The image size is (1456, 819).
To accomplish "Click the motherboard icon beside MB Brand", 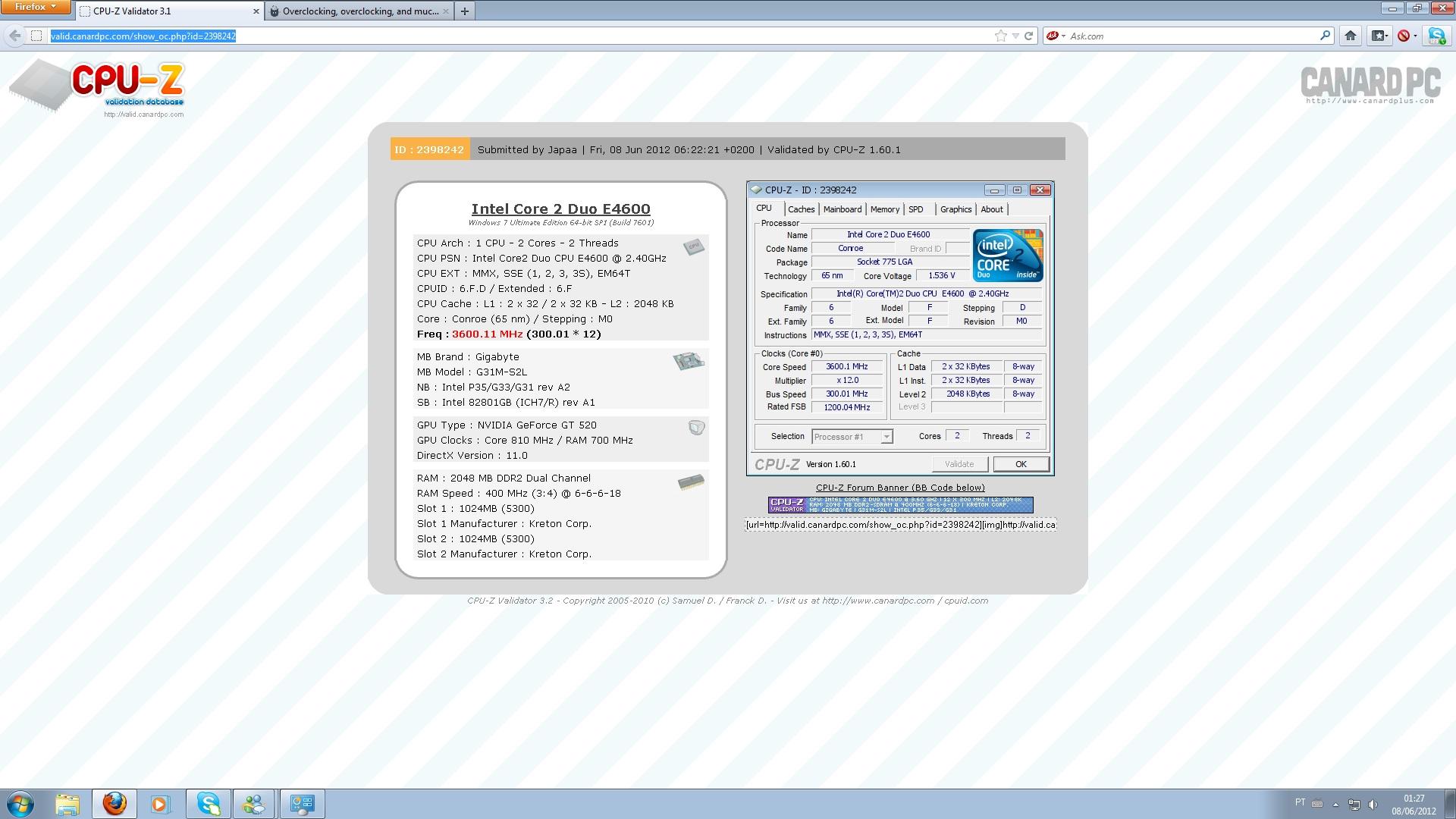I will (689, 360).
